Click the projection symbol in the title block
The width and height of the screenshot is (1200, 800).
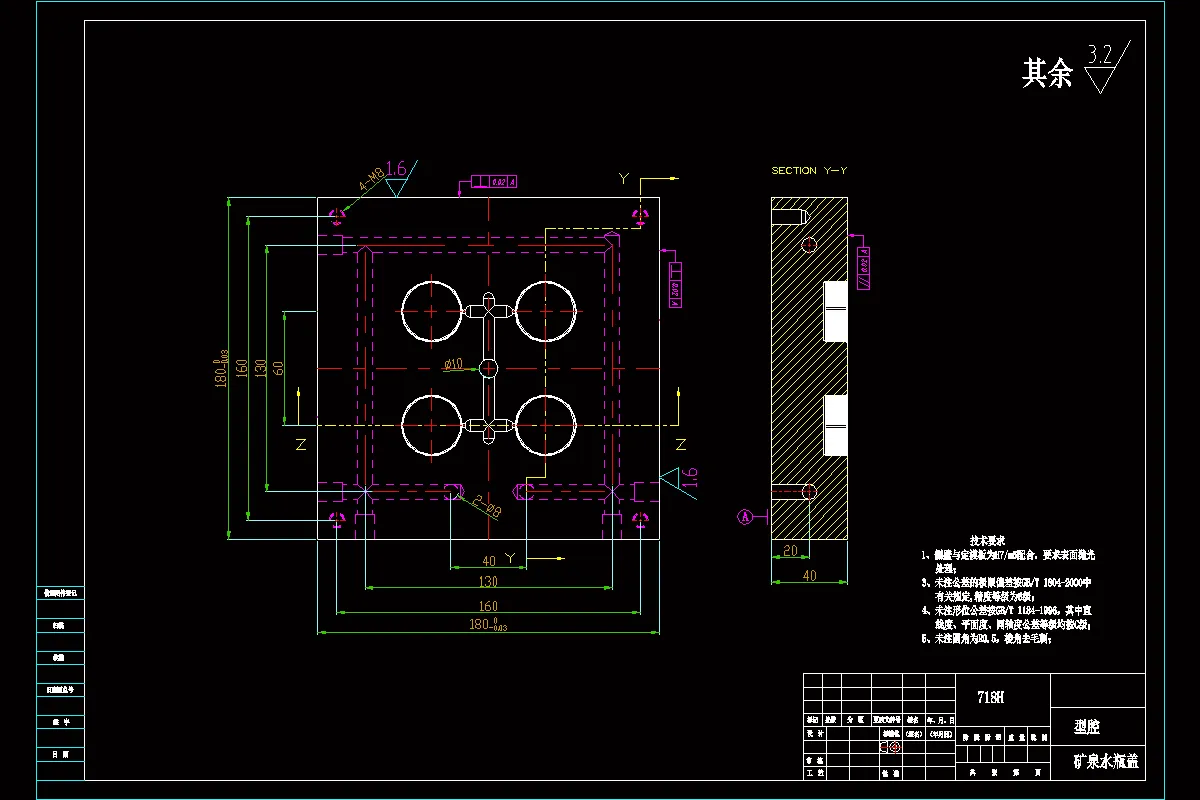pyautogui.click(x=890, y=746)
